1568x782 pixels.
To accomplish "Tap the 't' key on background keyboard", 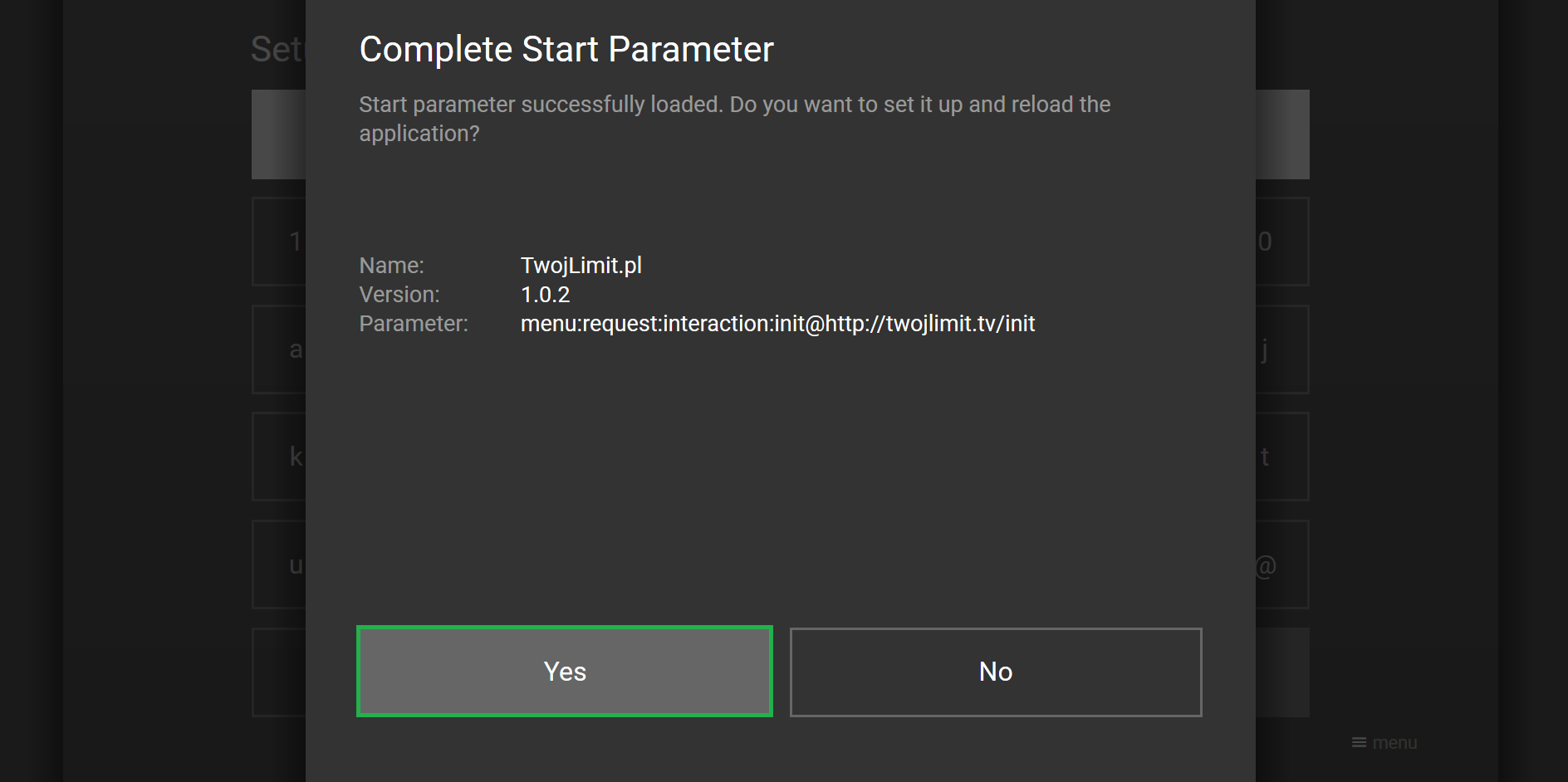I will (x=1282, y=457).
